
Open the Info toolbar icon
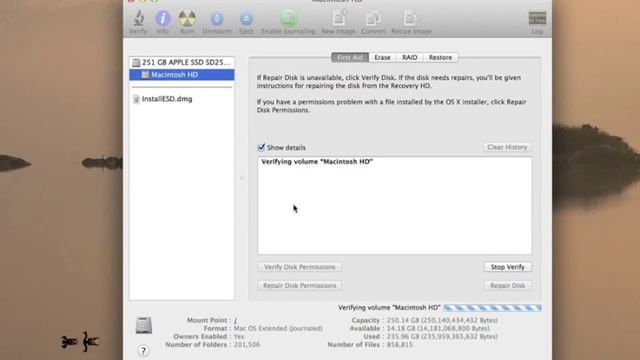(162, 22)
